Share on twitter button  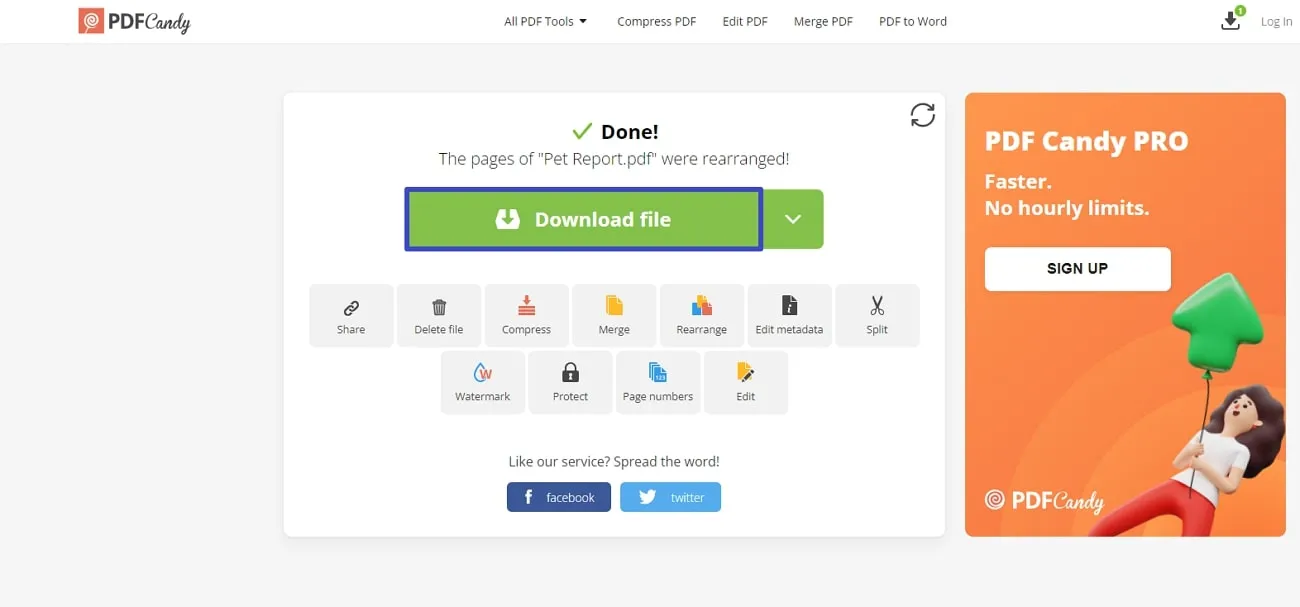point(670,497)
